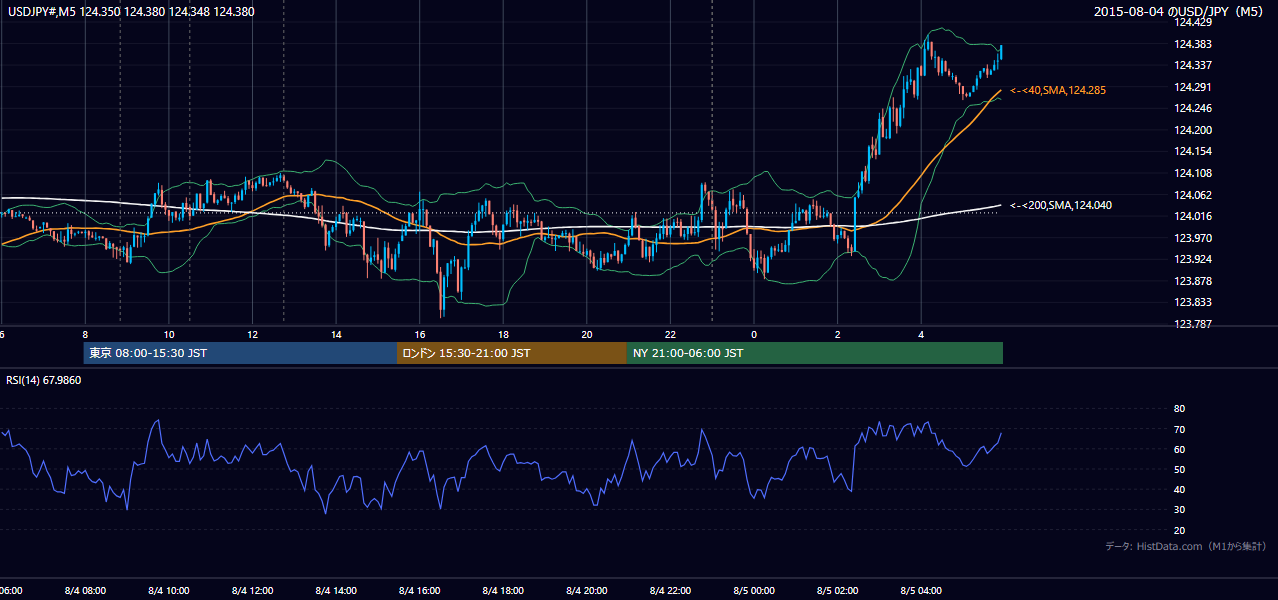Click the 123.878 price axis label
The height and width of the screenshot is (600, 1278).
(1192, 281)
